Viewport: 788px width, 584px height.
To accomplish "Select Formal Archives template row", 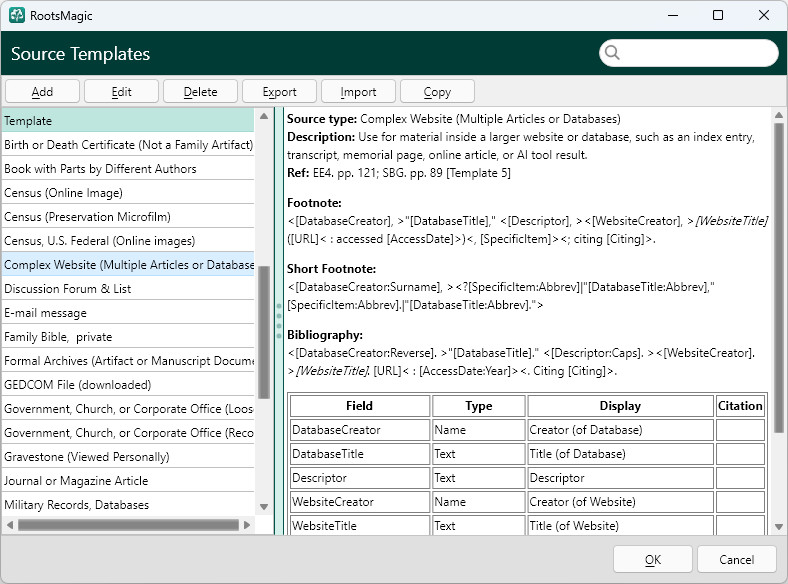I will coord(128,361).
